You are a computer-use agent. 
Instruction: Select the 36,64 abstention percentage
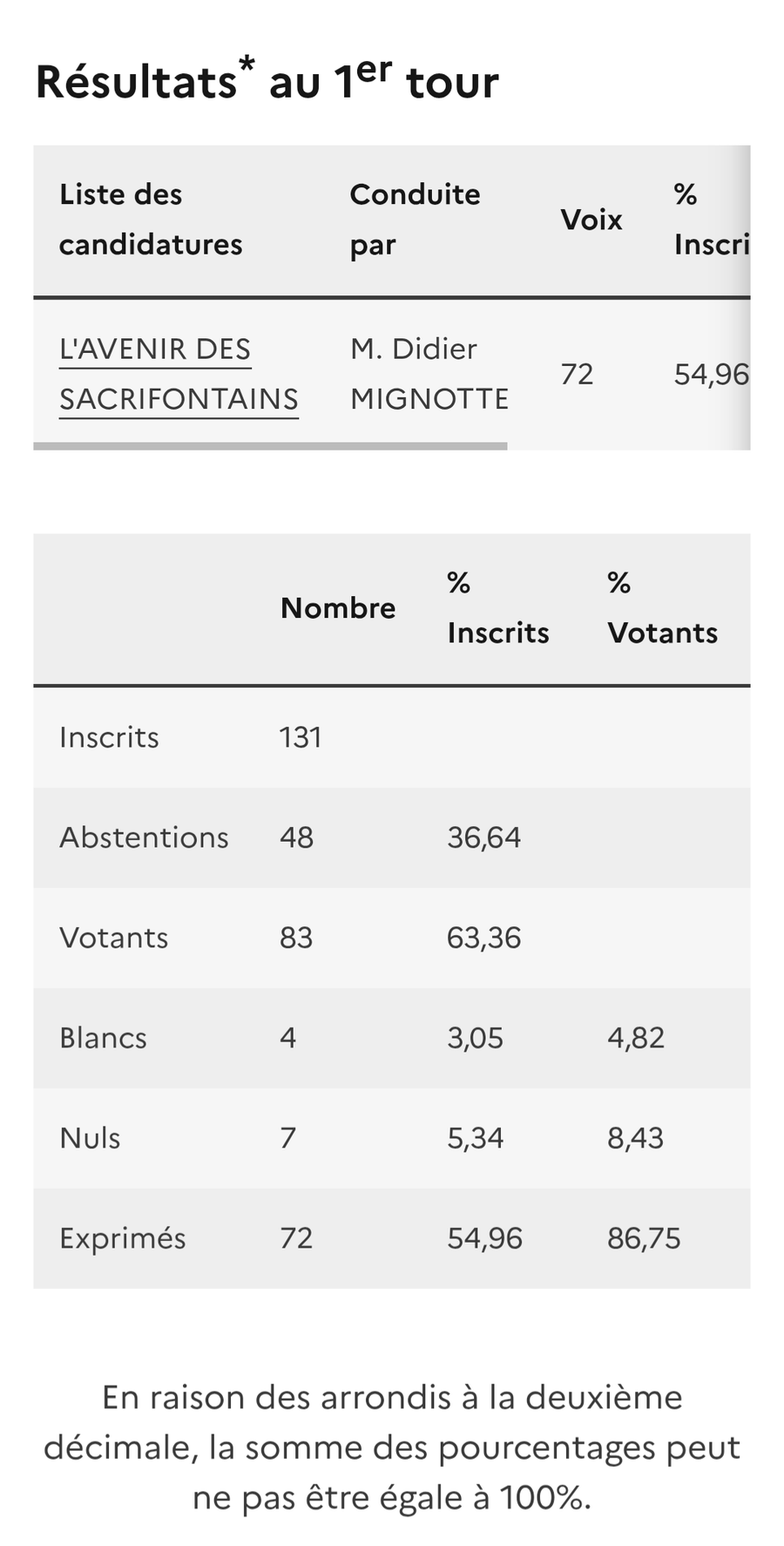(x=483, y=837)
